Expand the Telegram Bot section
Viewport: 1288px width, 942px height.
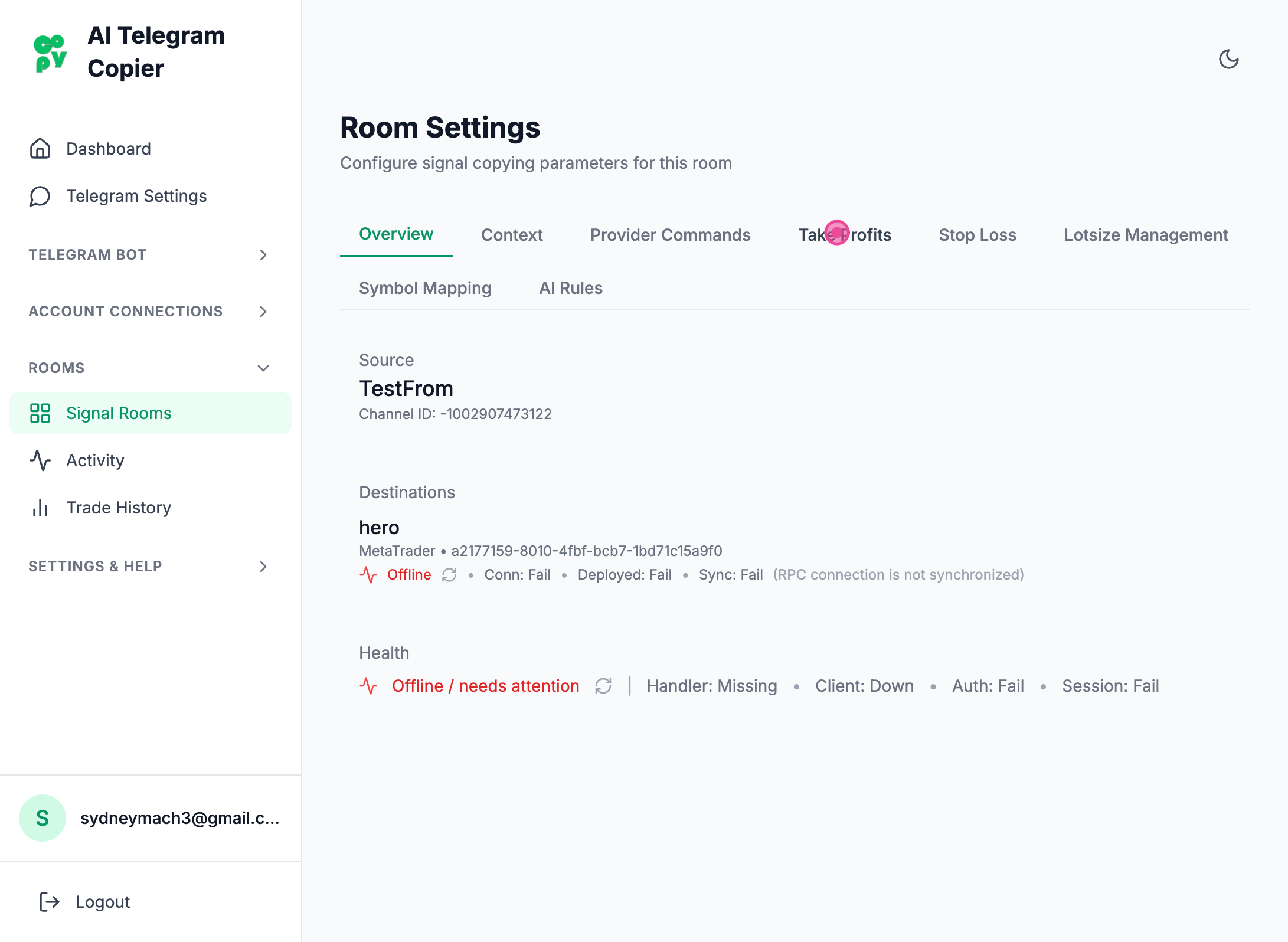click(263, 255)
